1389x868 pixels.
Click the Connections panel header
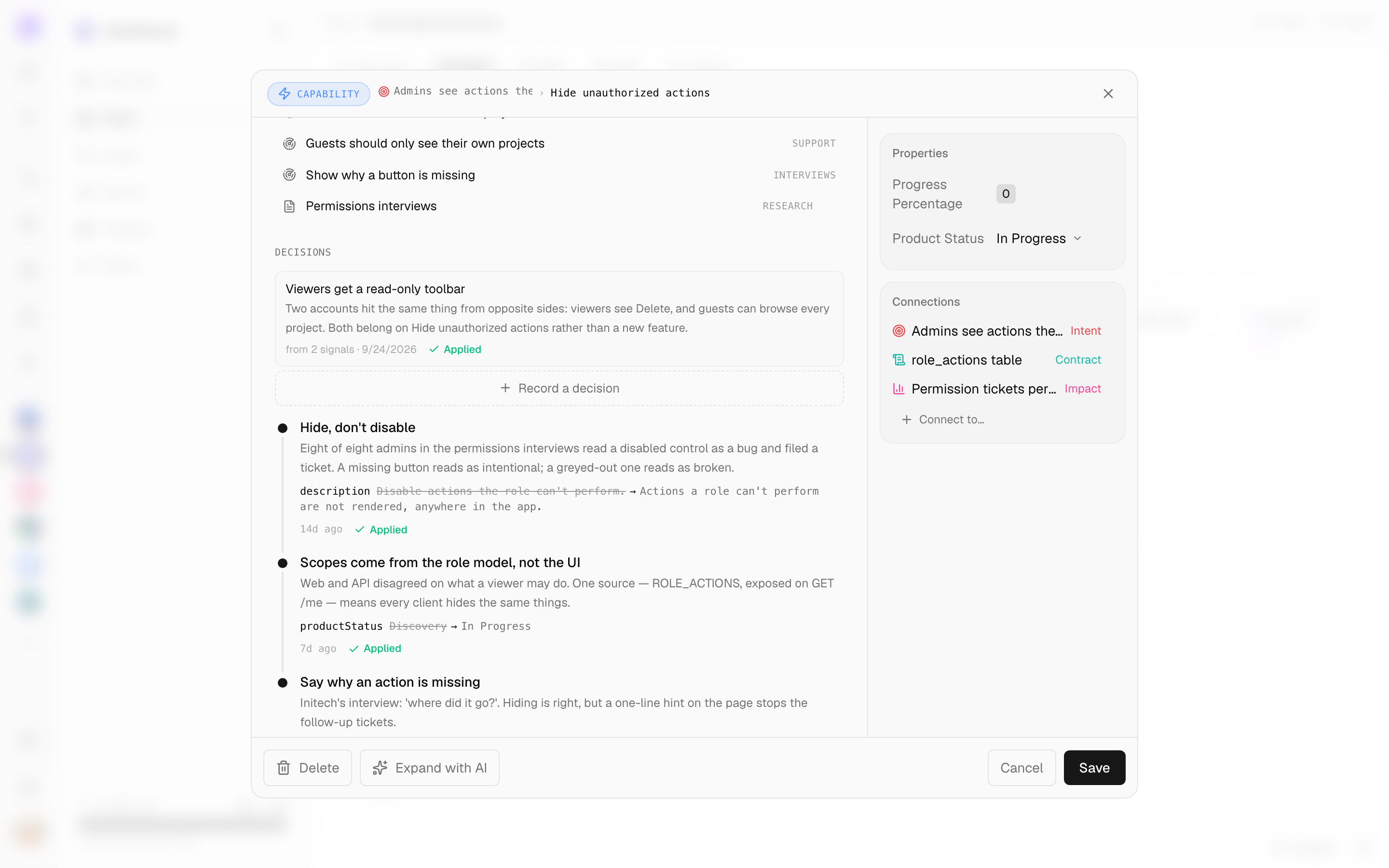click(926, 302)
